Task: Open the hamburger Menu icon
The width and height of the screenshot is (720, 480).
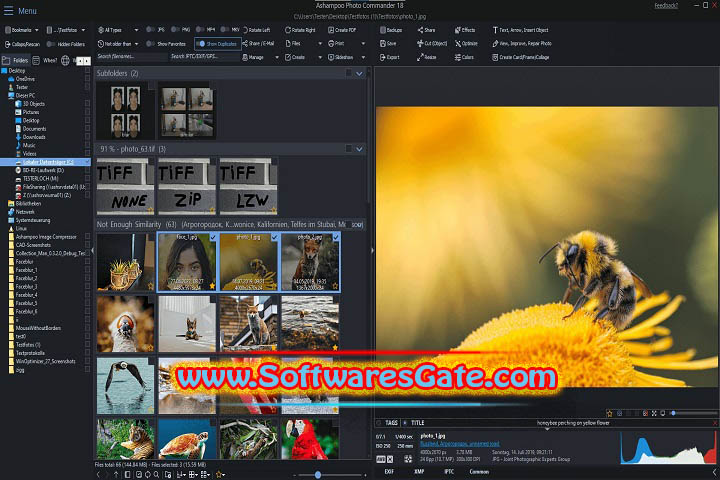Action: point(8,11)
